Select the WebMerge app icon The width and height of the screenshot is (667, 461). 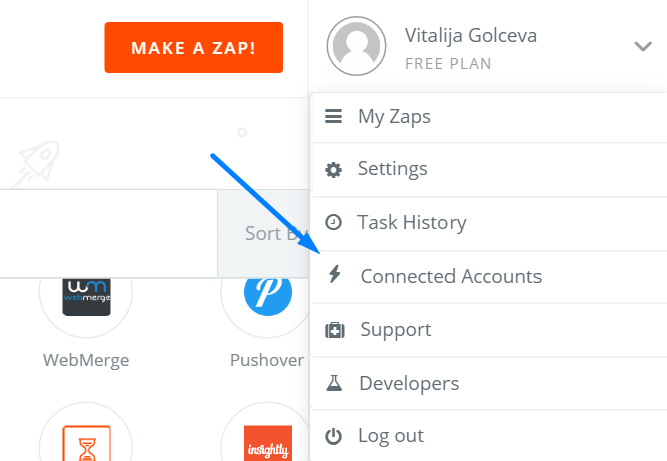click(86, 297)
